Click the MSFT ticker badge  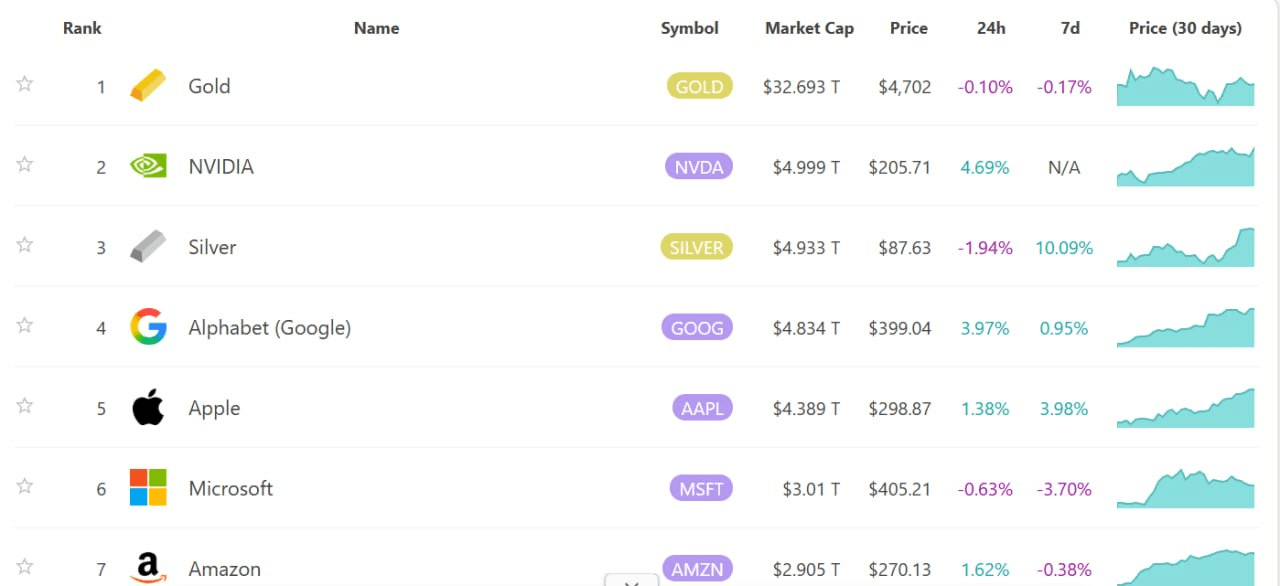pos(701,488)
